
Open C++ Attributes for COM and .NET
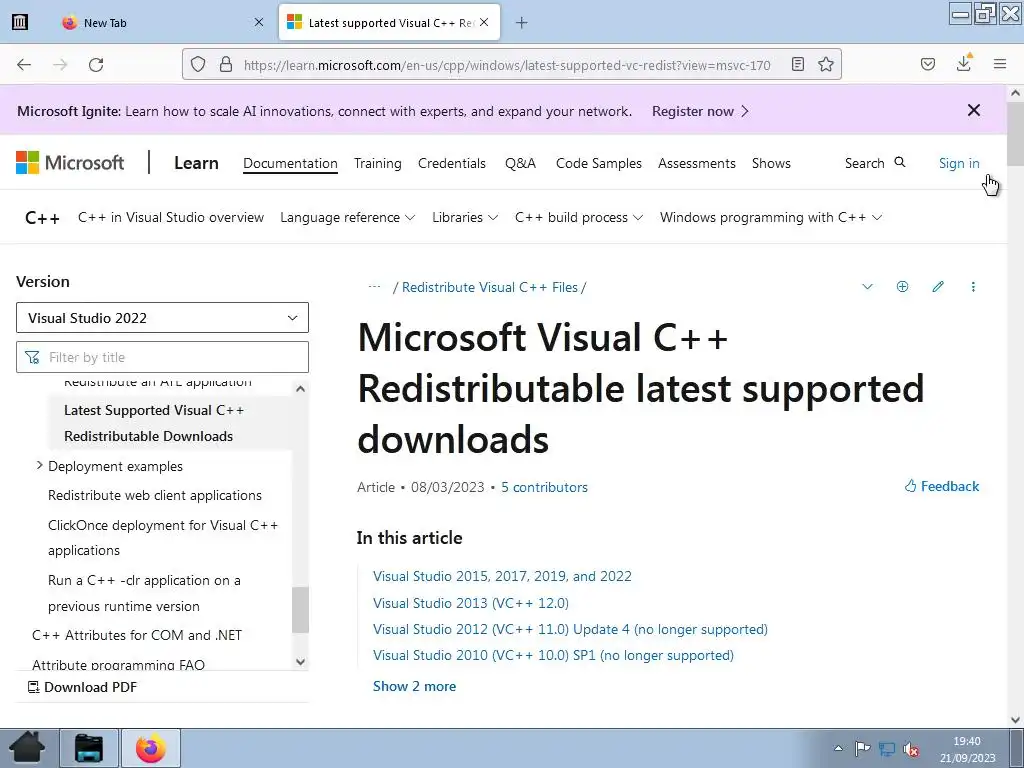(137, 635)
